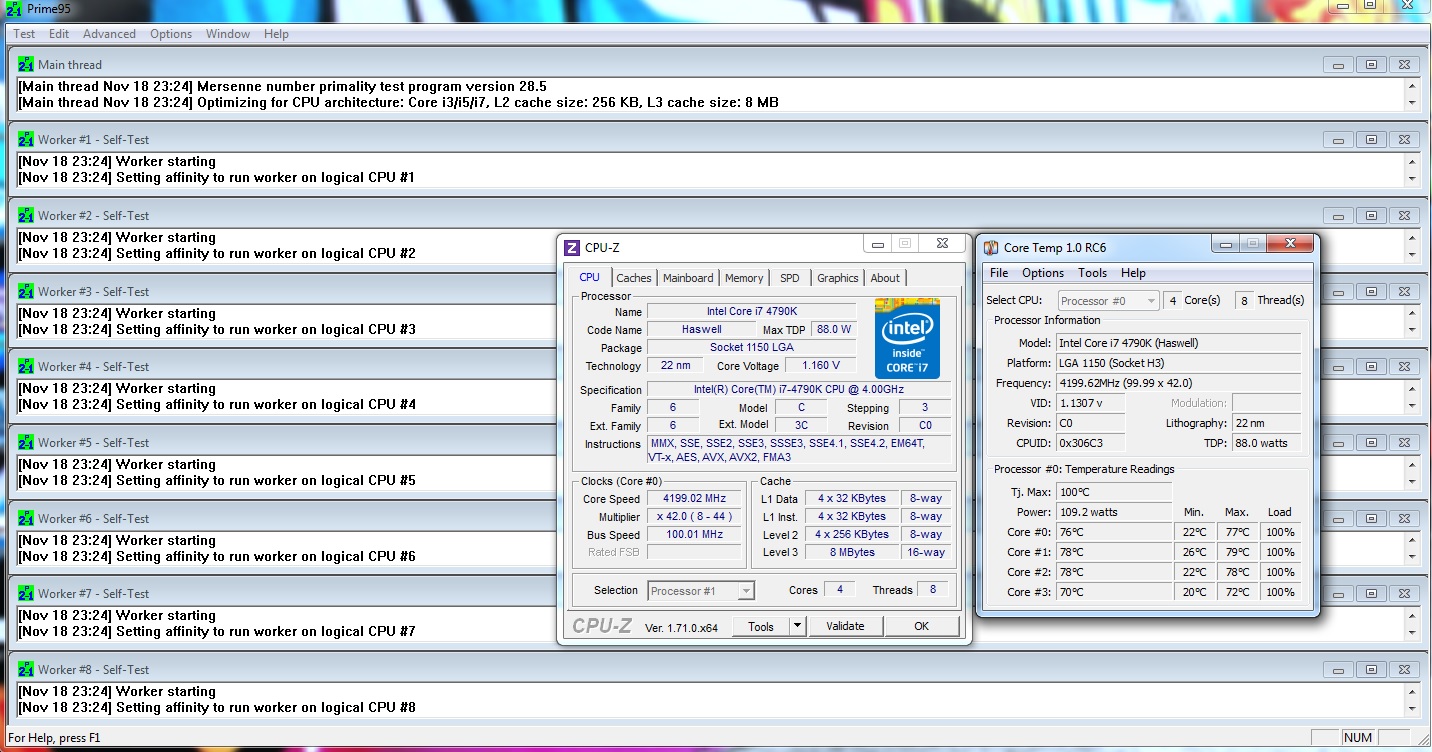Expand the Tools dropdown arrow in CPU-Z
Screen dimensions: 1432x752
pos(797,626)
